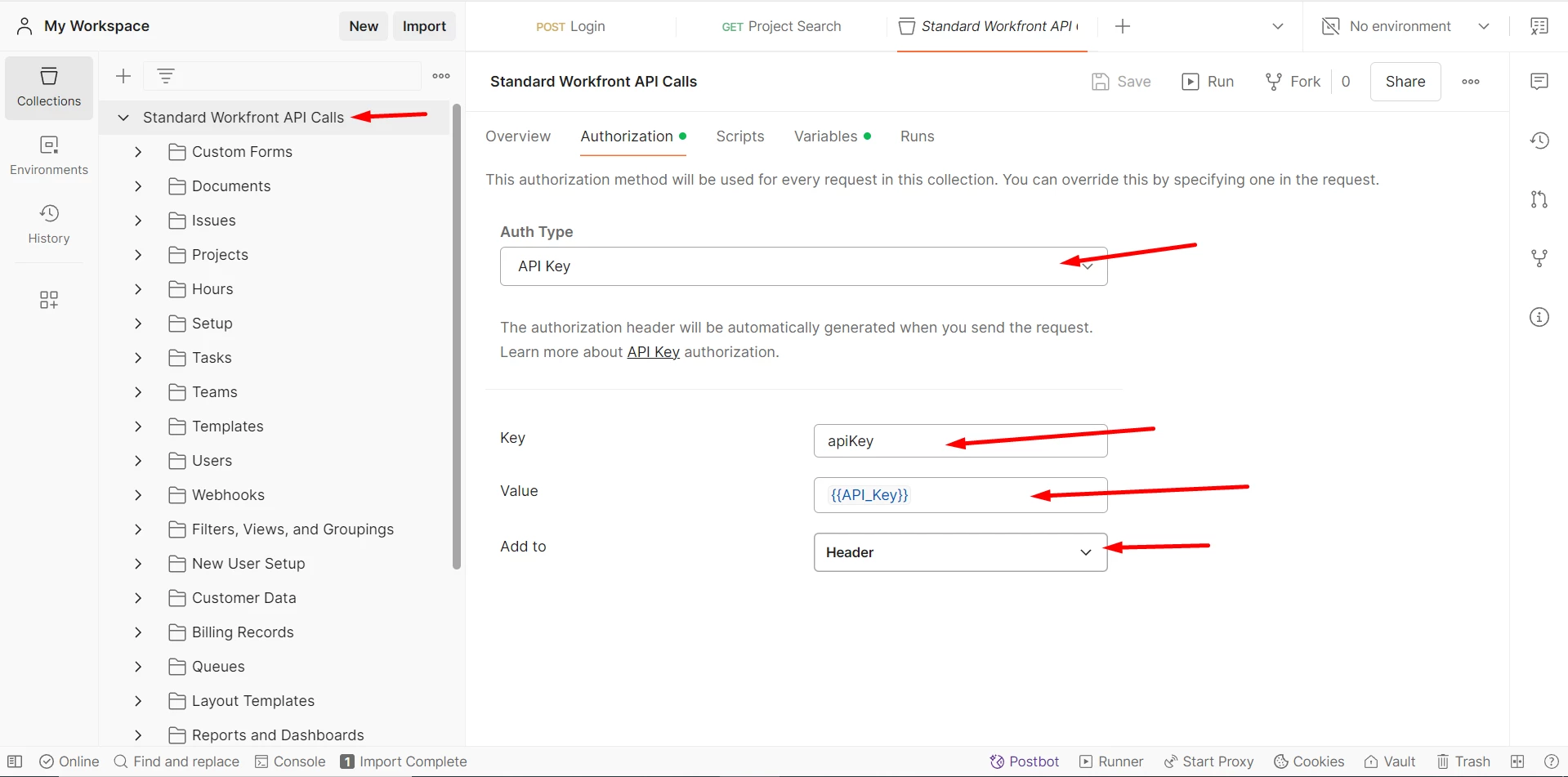1568x777 pixels.
Task: Open the pull requests icon in right sidebar
Action: [1539, 199]
